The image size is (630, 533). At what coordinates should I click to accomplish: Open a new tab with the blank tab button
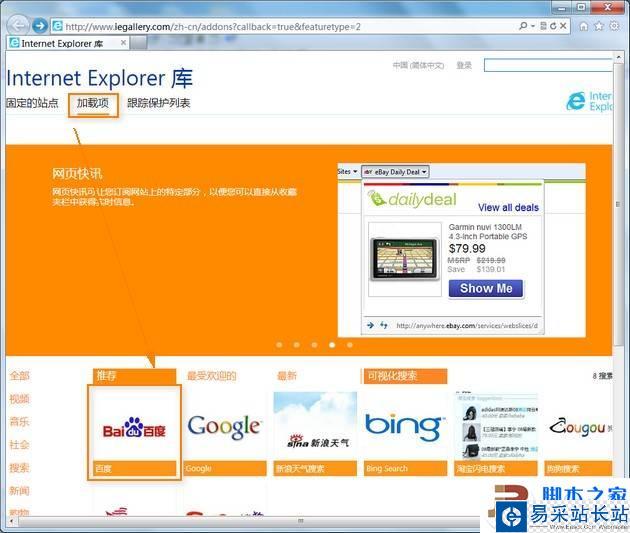tap(139, 43)
